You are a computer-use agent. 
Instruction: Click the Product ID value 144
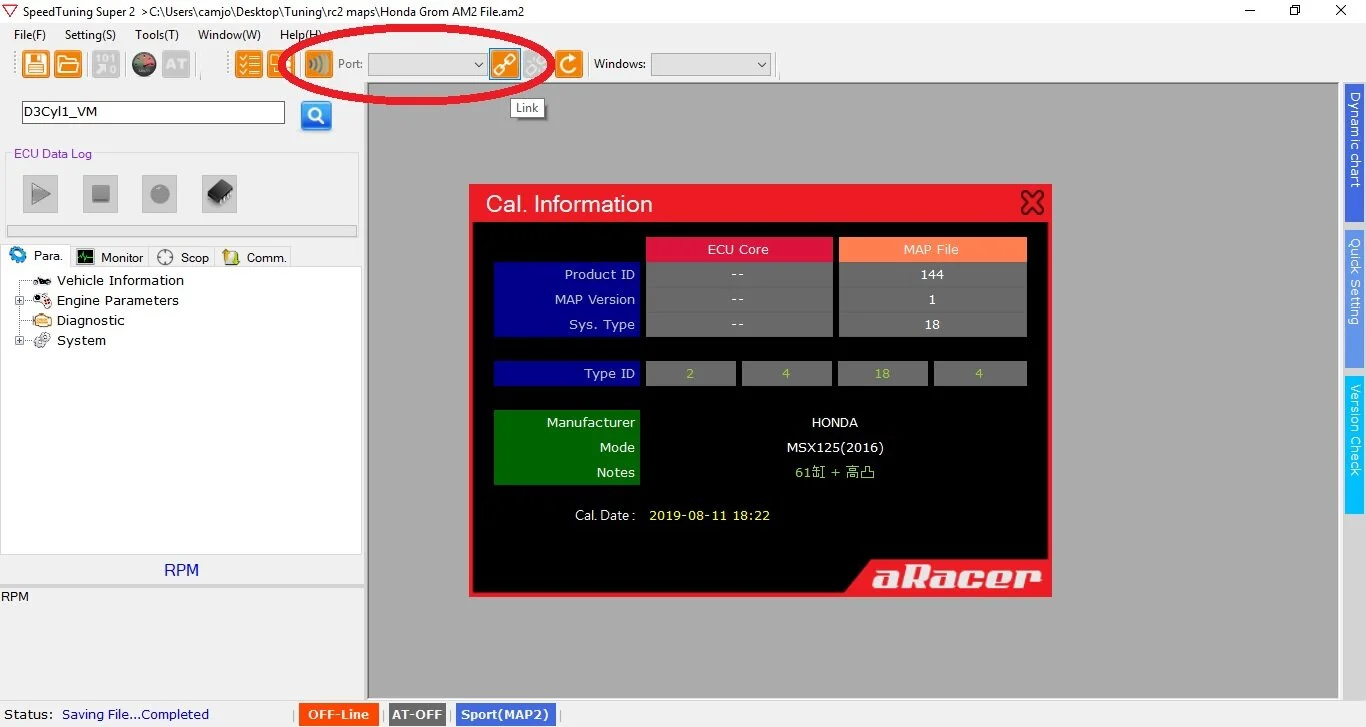[932, 274]
